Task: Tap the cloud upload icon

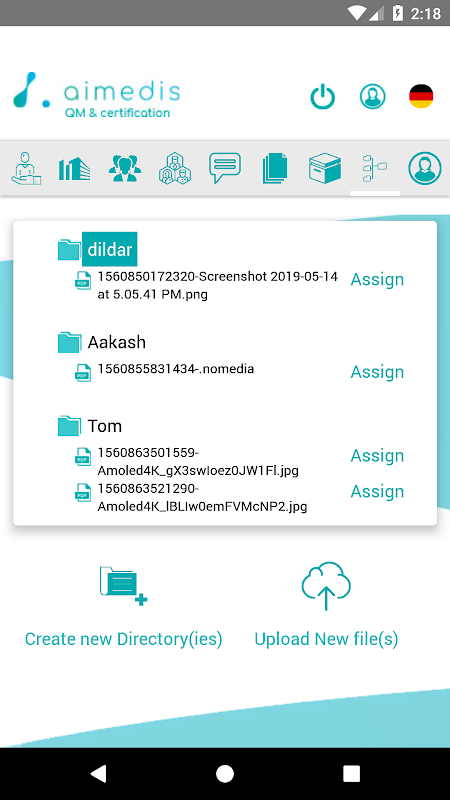Action: point(326,586)
